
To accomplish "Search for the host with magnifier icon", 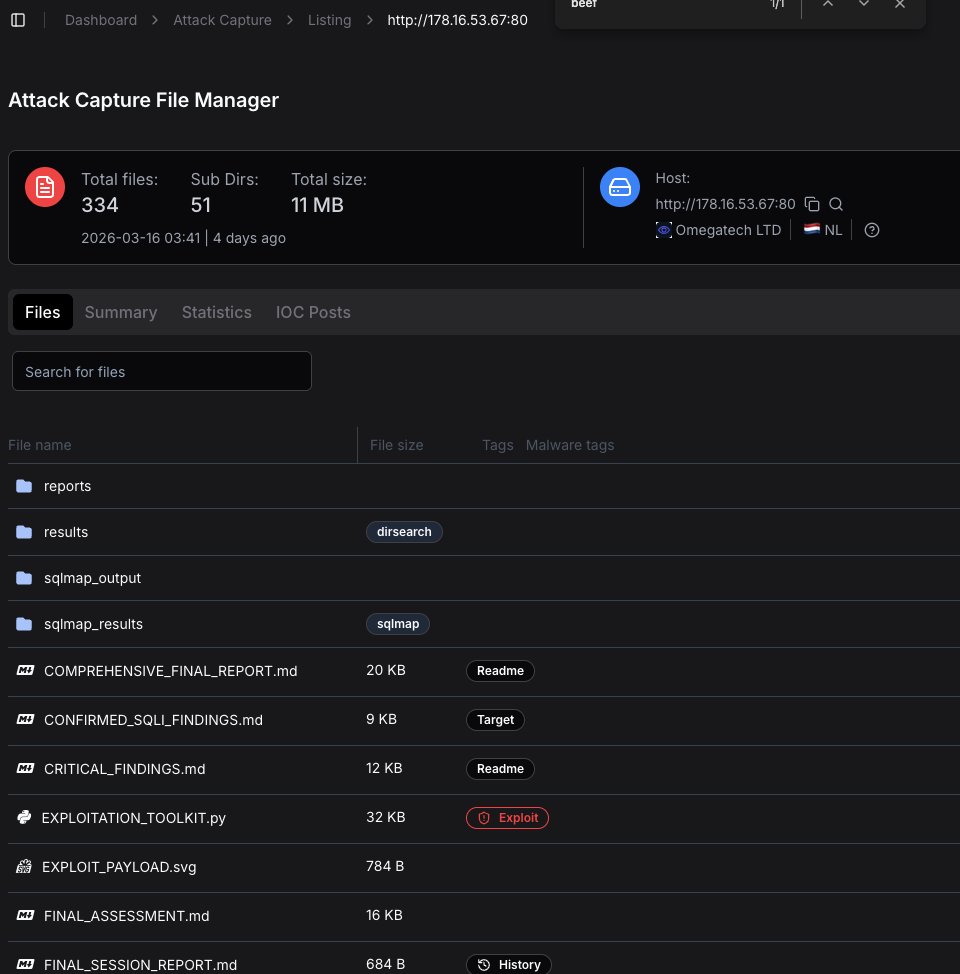I will [x=836, y=204].
